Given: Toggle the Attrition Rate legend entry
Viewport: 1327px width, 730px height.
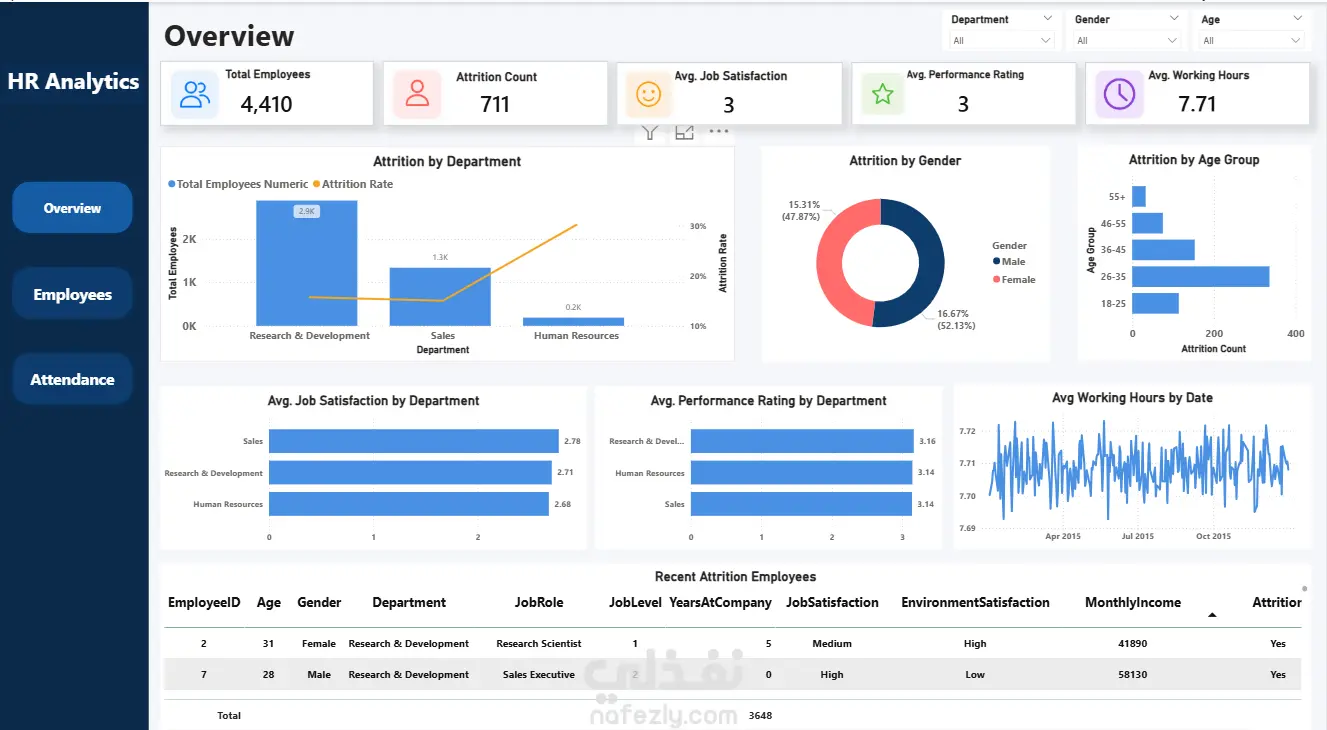Looking at the screenshot, I should point(353,184).
